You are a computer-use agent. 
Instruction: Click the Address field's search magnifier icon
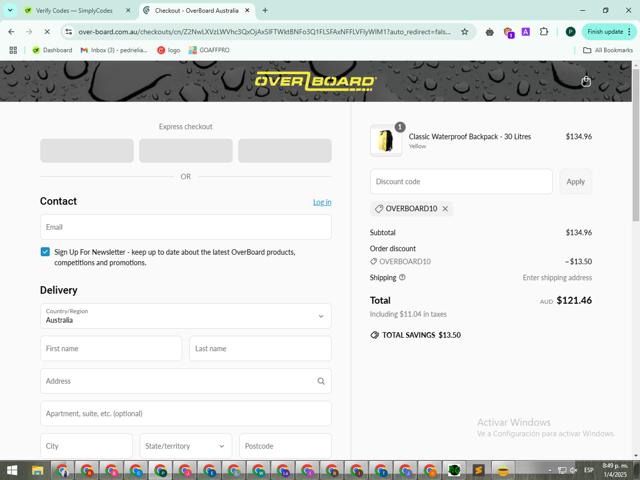[321, 381]
